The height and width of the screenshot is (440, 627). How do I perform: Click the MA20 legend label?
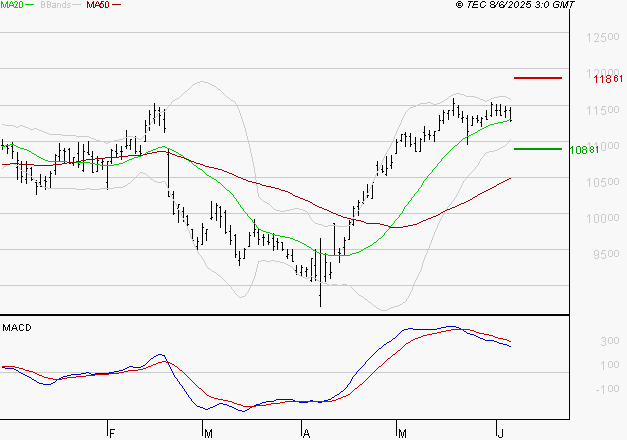click(x=12, y=6)
